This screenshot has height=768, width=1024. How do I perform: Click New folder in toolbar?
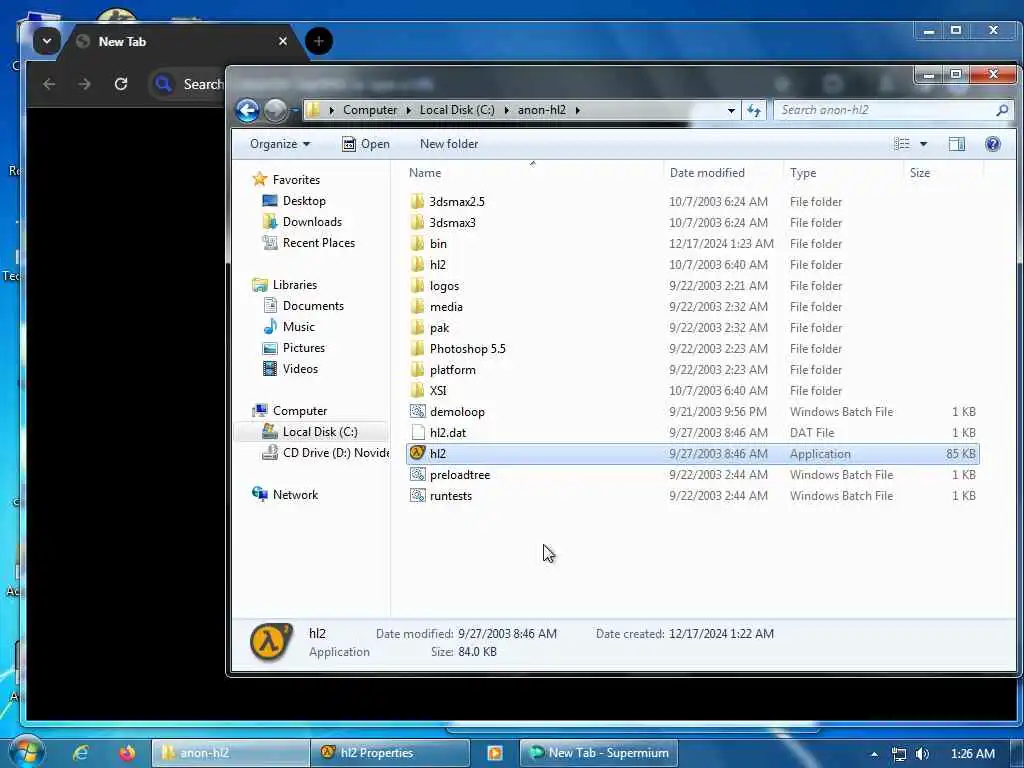pyautogui.click(x=449, y=144)
